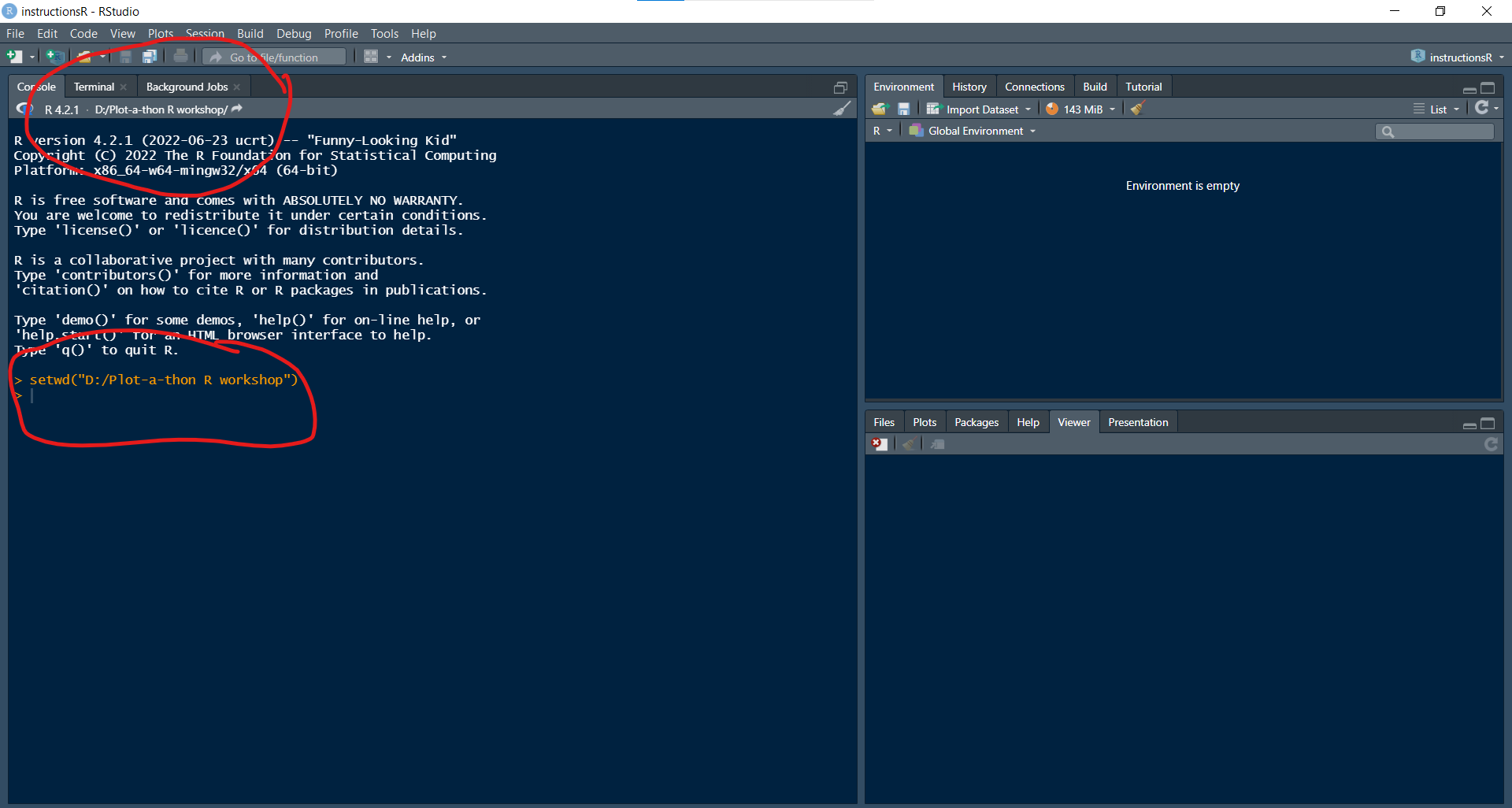Screen dimensions: 1512x808
Task: Switch to the Connections tab
Action: [1035, 87]
